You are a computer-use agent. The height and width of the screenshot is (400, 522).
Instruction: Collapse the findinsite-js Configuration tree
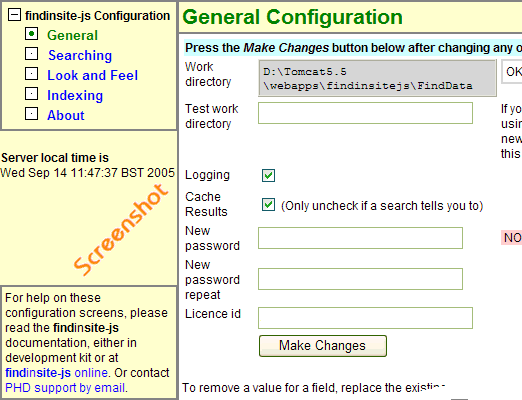click(14, 15)
